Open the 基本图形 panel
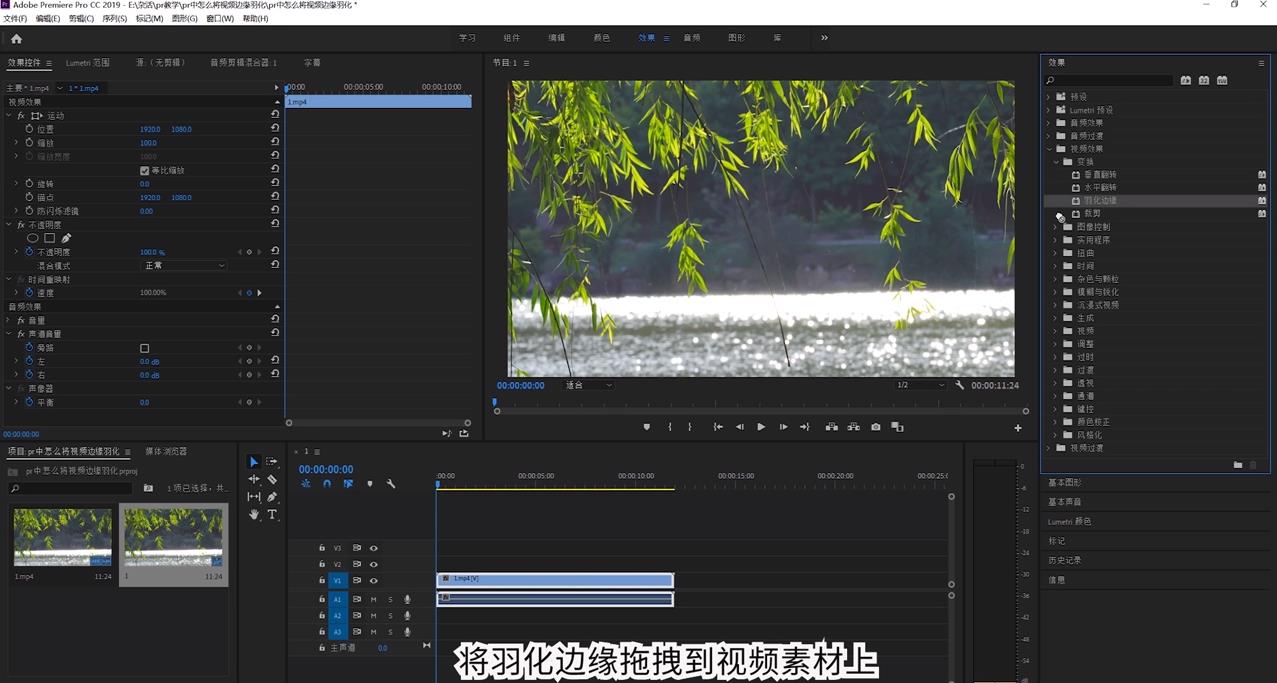The image size is (1277, 683). pos(1065,483)
